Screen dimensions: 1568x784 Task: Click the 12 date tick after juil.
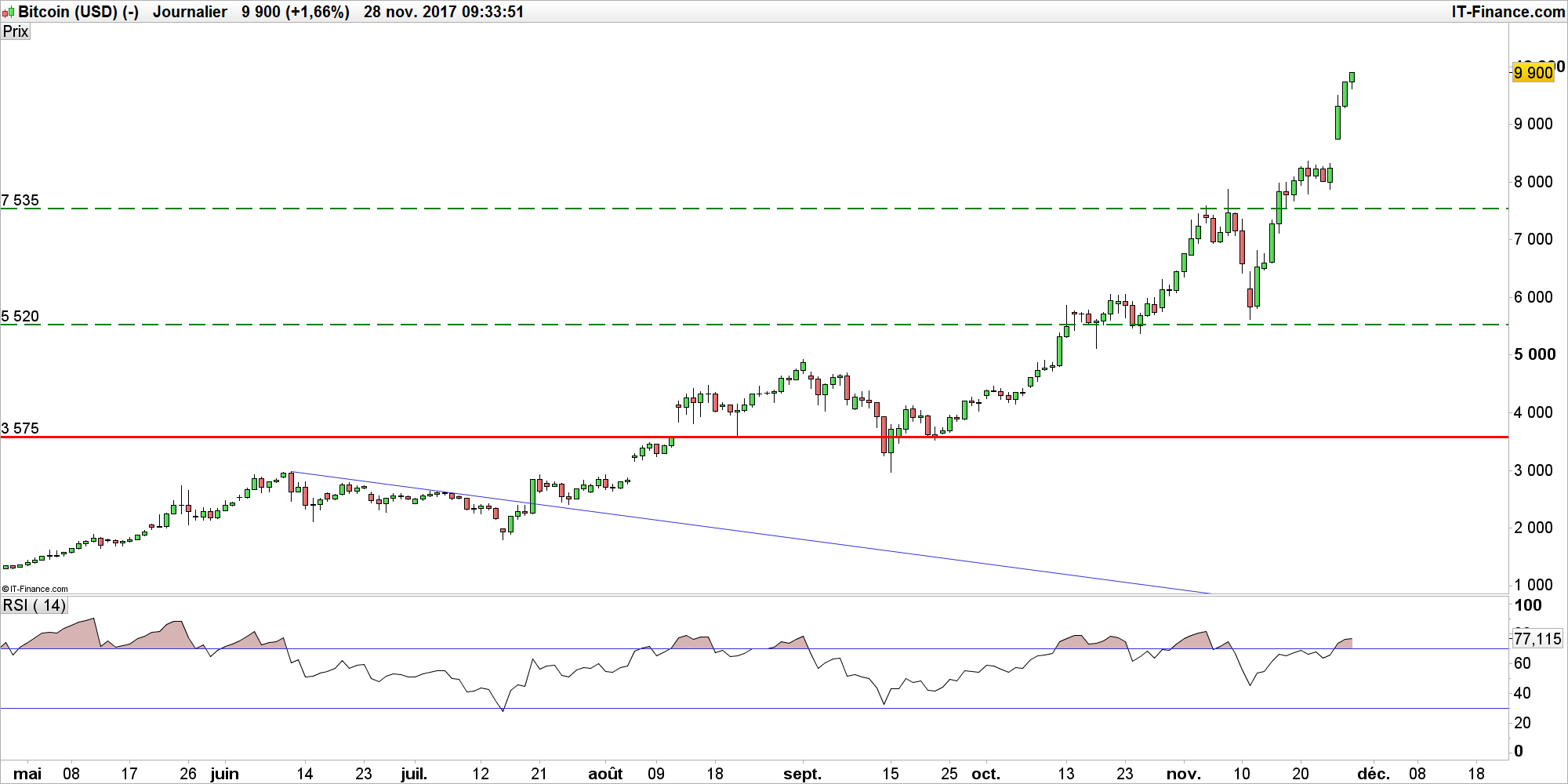481,774
